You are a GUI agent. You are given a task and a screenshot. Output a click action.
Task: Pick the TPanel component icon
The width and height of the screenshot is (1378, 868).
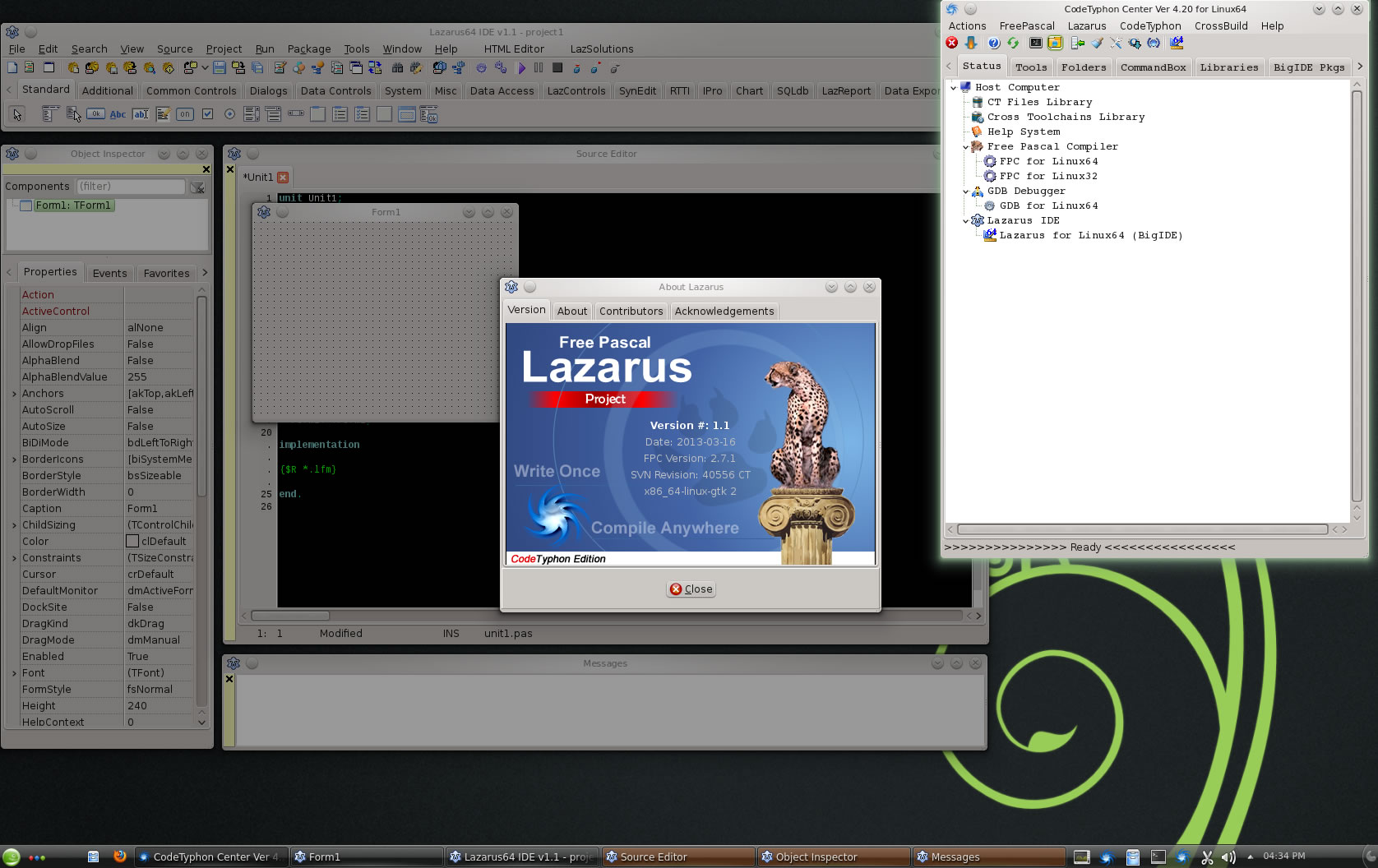[384, 114]
